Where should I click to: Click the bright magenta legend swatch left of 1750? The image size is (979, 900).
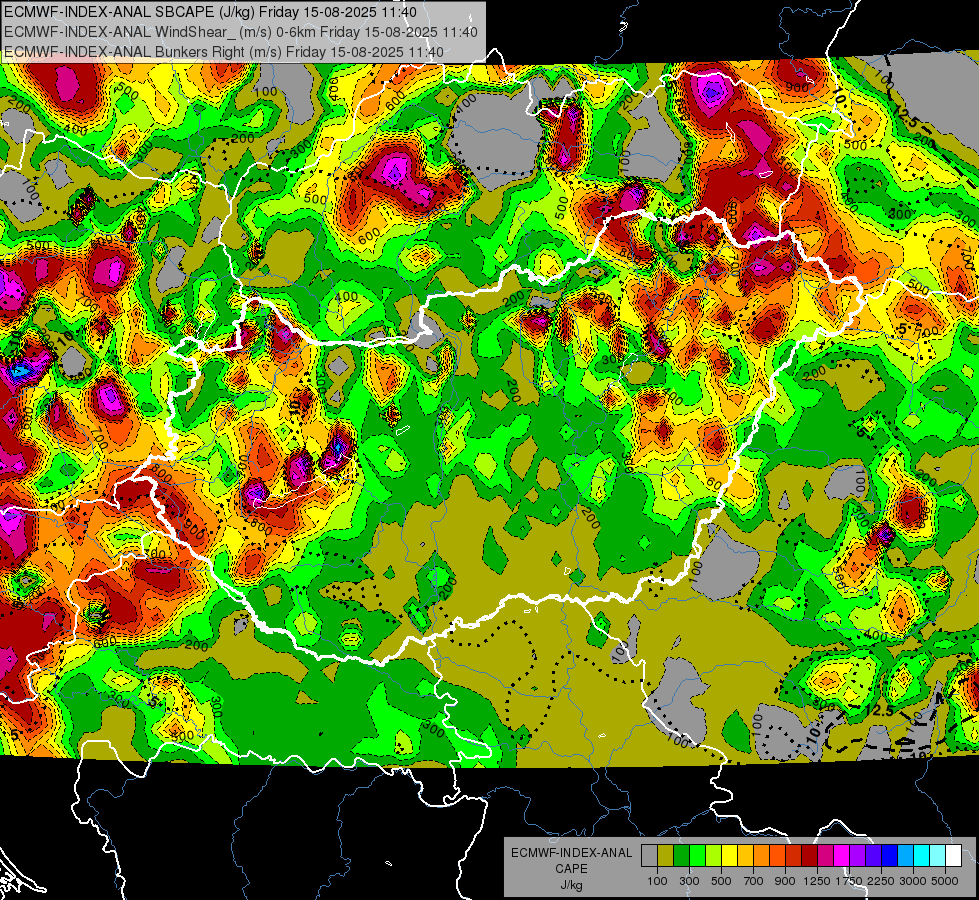[842, 856]
